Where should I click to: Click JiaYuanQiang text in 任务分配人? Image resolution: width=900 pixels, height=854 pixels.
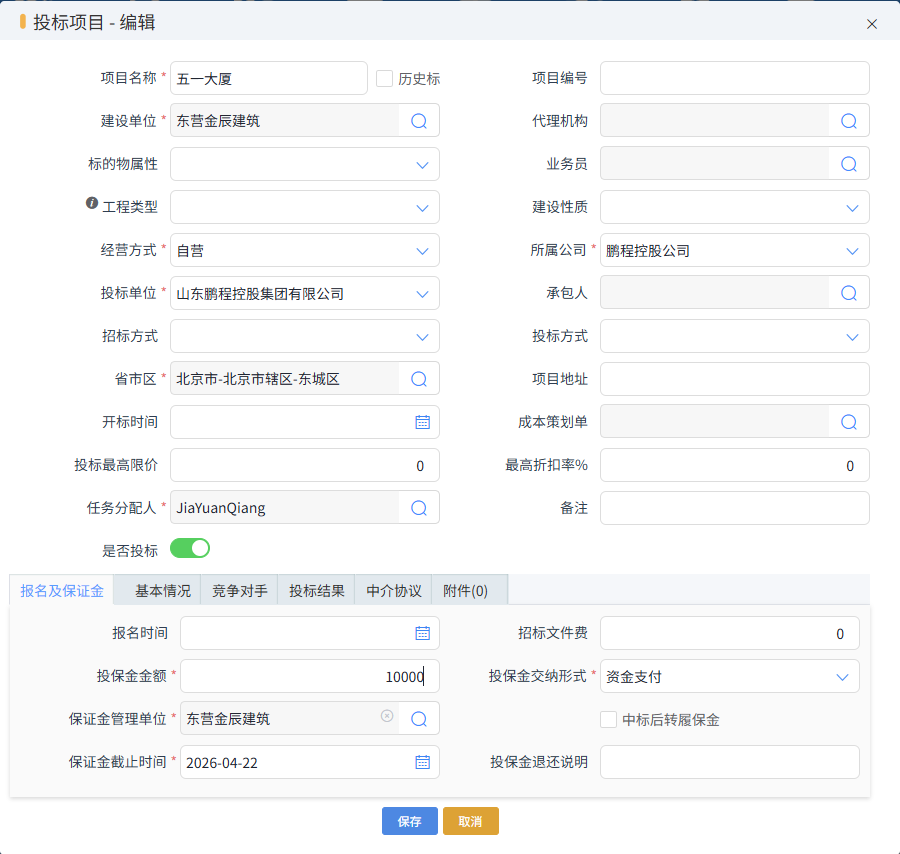tap(221, 508)
